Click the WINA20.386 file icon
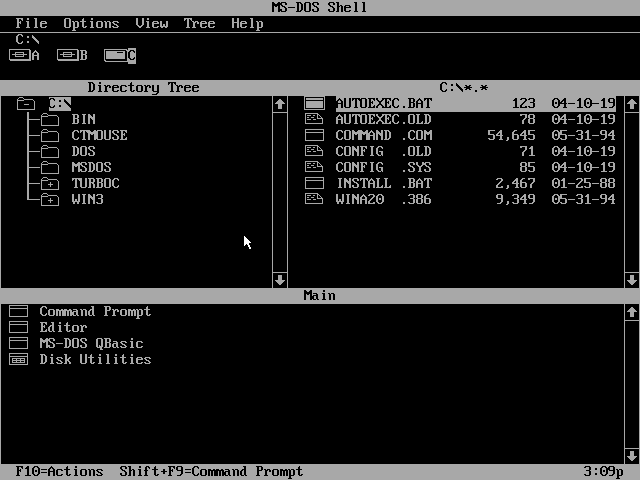Viewport: 640px width, 480px height. 314,199
